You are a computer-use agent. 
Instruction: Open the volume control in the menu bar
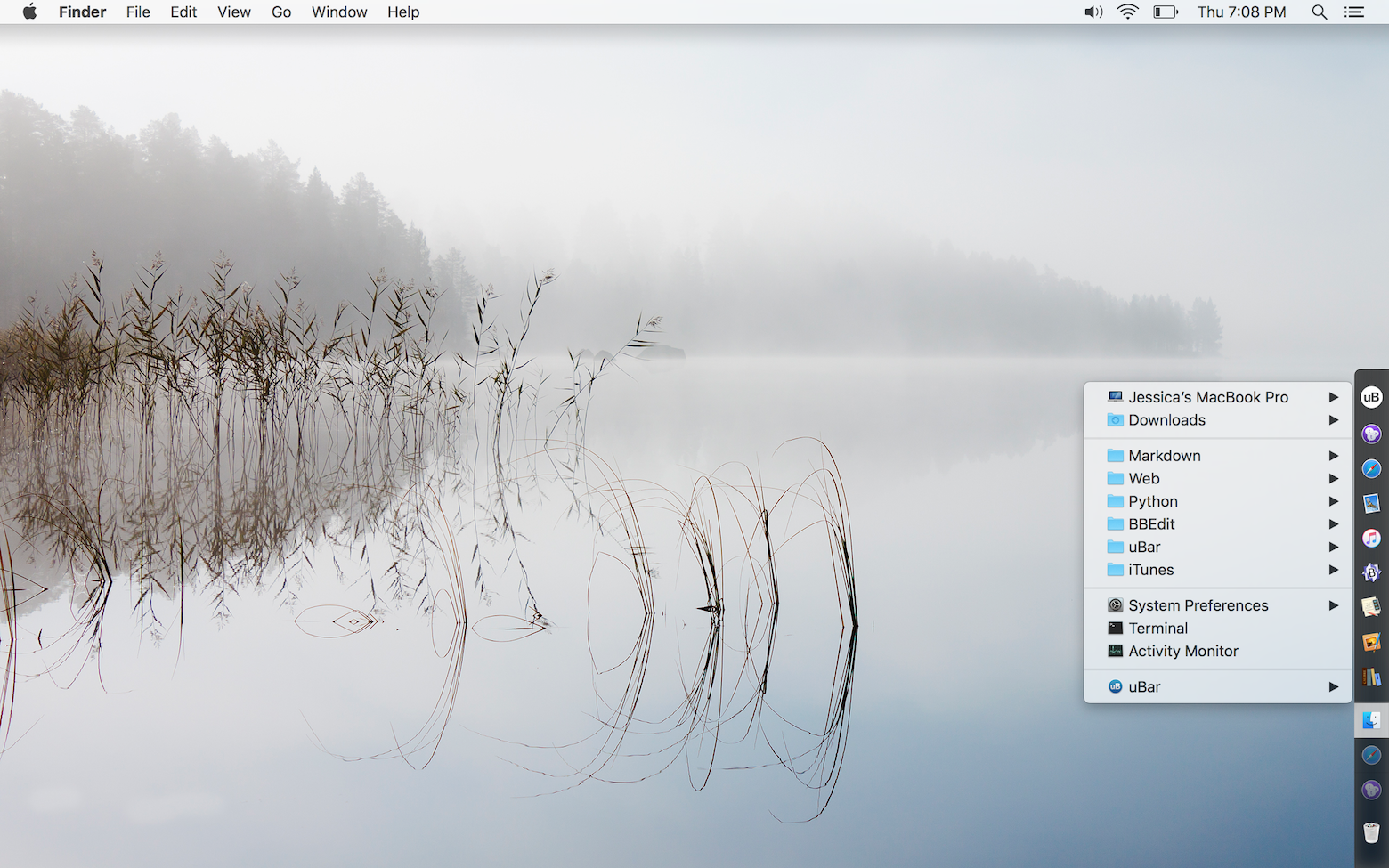tap(1093, 12)
